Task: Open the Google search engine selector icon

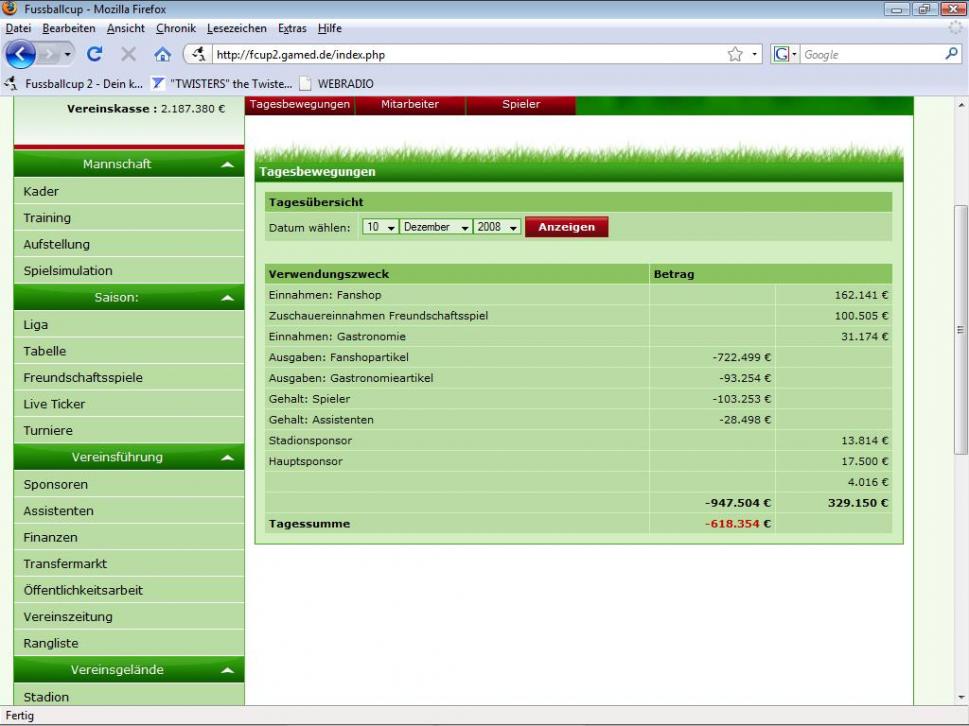Action: (x=784, y=54)
